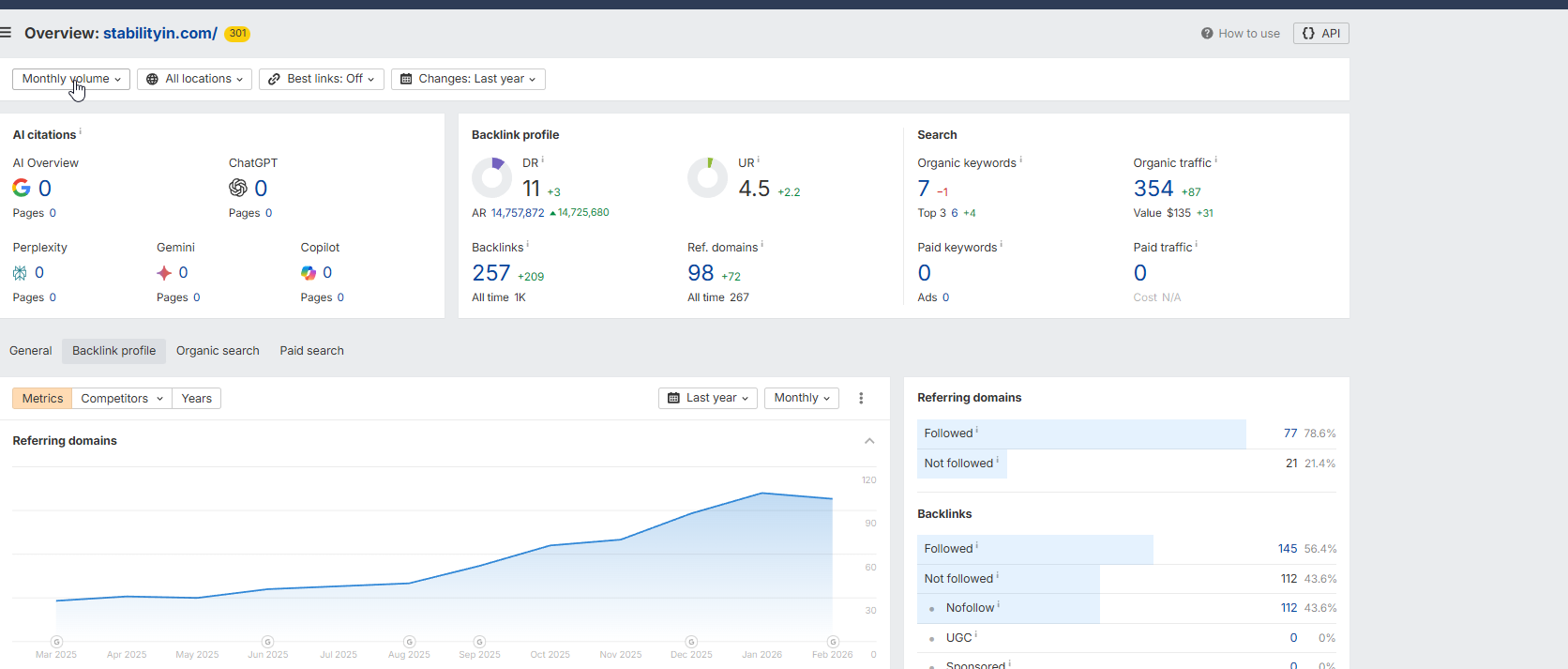This screenshot has width=1568, height=669.
Task: Click the ChatGPT logo icon
Action: (238, 188)
